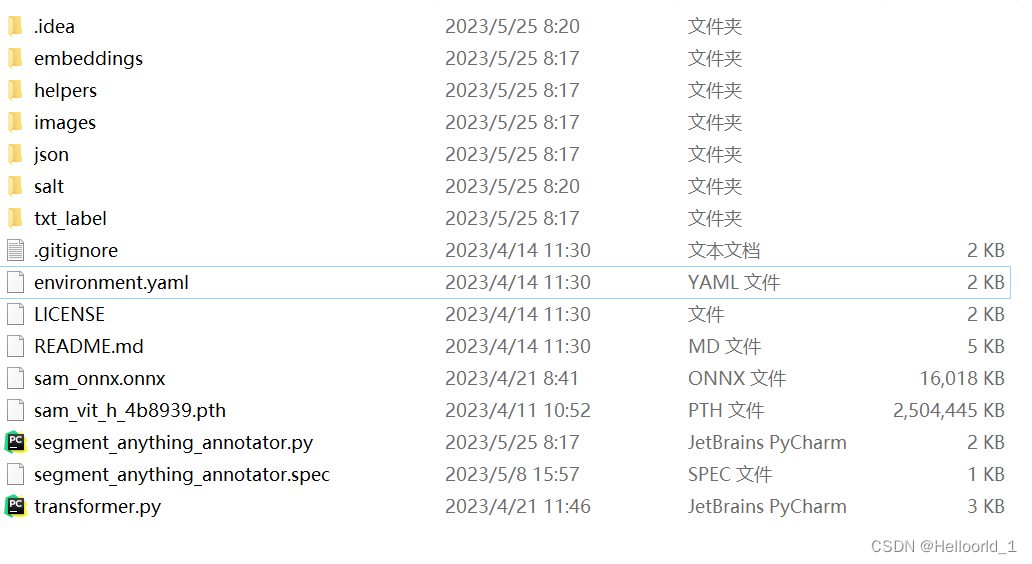This screenshot has height=564, width=1032.
Task: Click the environment.yaml file icon
Action: click(16, 282)
